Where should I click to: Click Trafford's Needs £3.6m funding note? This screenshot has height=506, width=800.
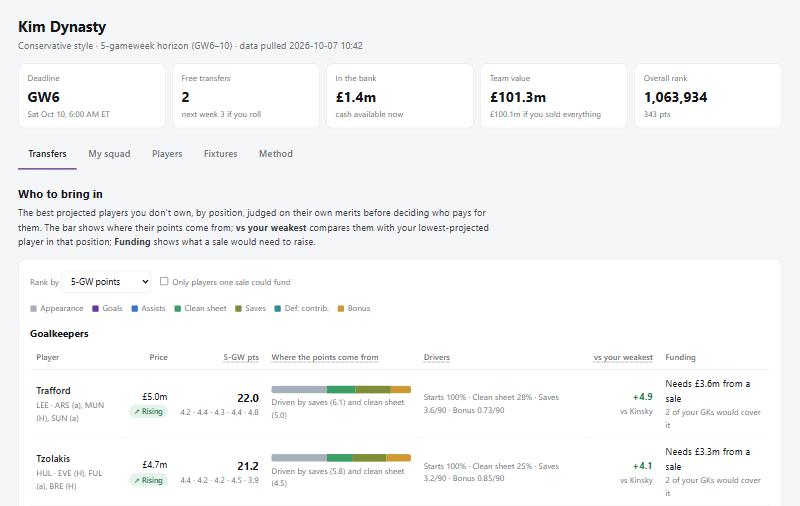tap(707, 391)
